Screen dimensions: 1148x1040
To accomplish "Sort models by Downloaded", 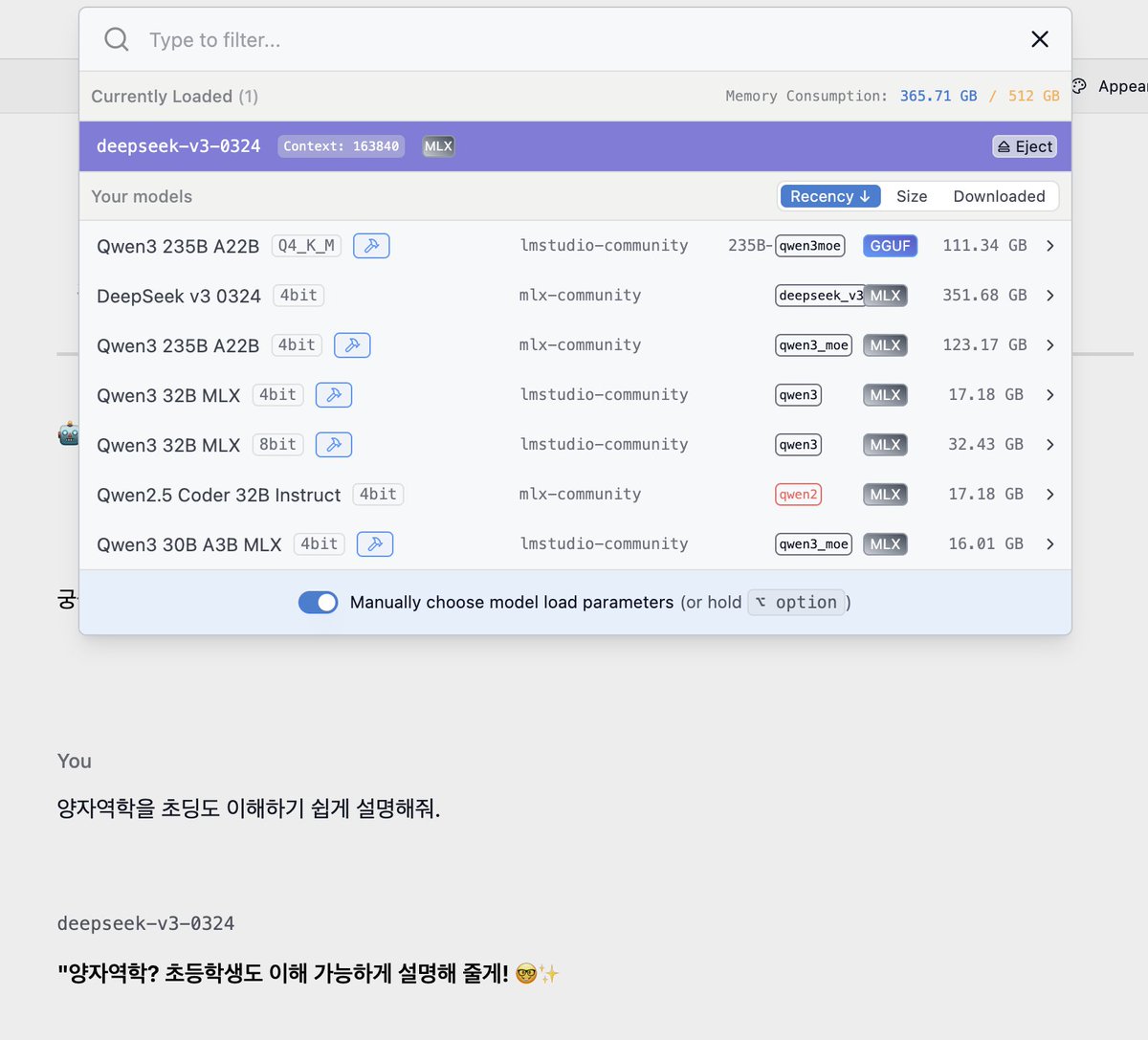I will coord(999,196).
